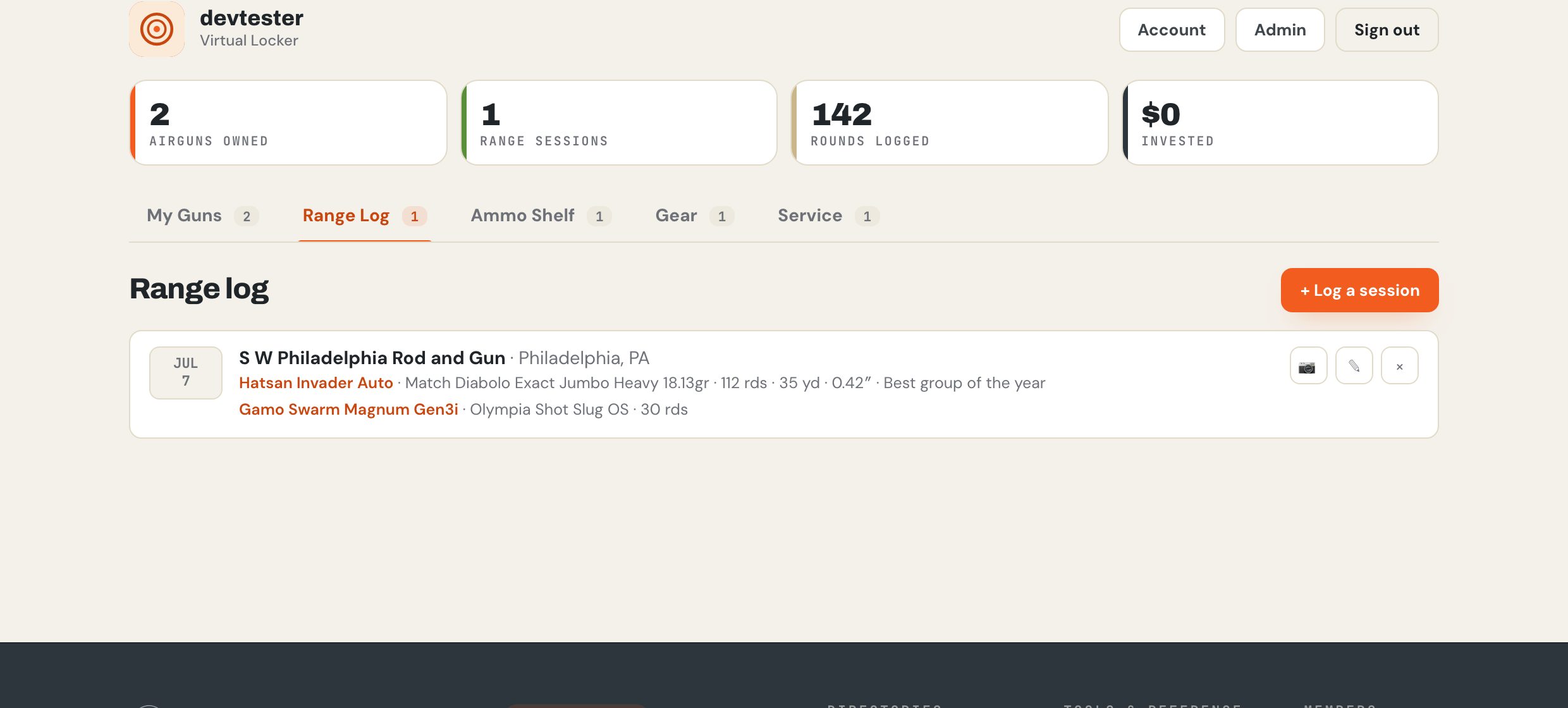This screenshot has width=1568, height=708.
Task: Go to the Service tab
Action: tap(828, 216)
